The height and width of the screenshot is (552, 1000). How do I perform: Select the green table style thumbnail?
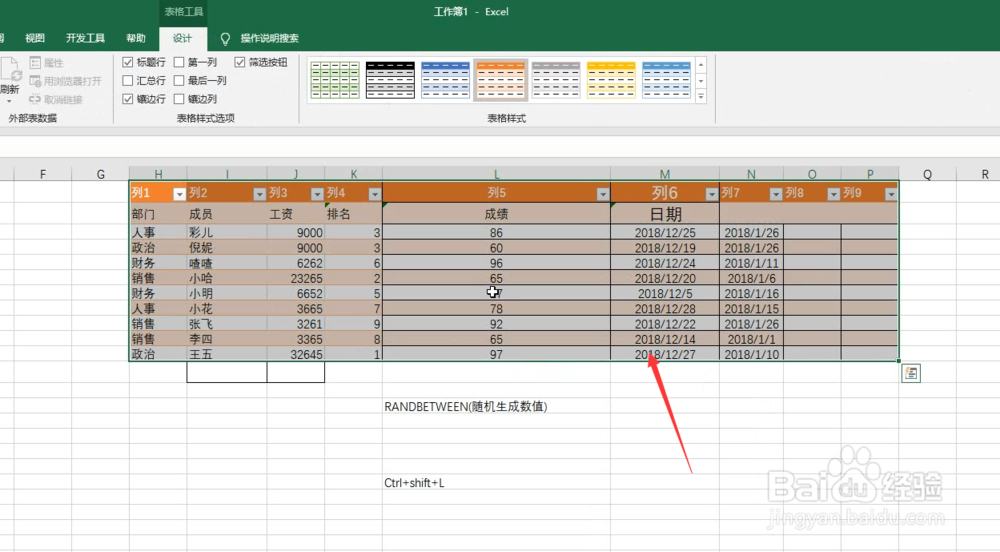pos(335,80)
